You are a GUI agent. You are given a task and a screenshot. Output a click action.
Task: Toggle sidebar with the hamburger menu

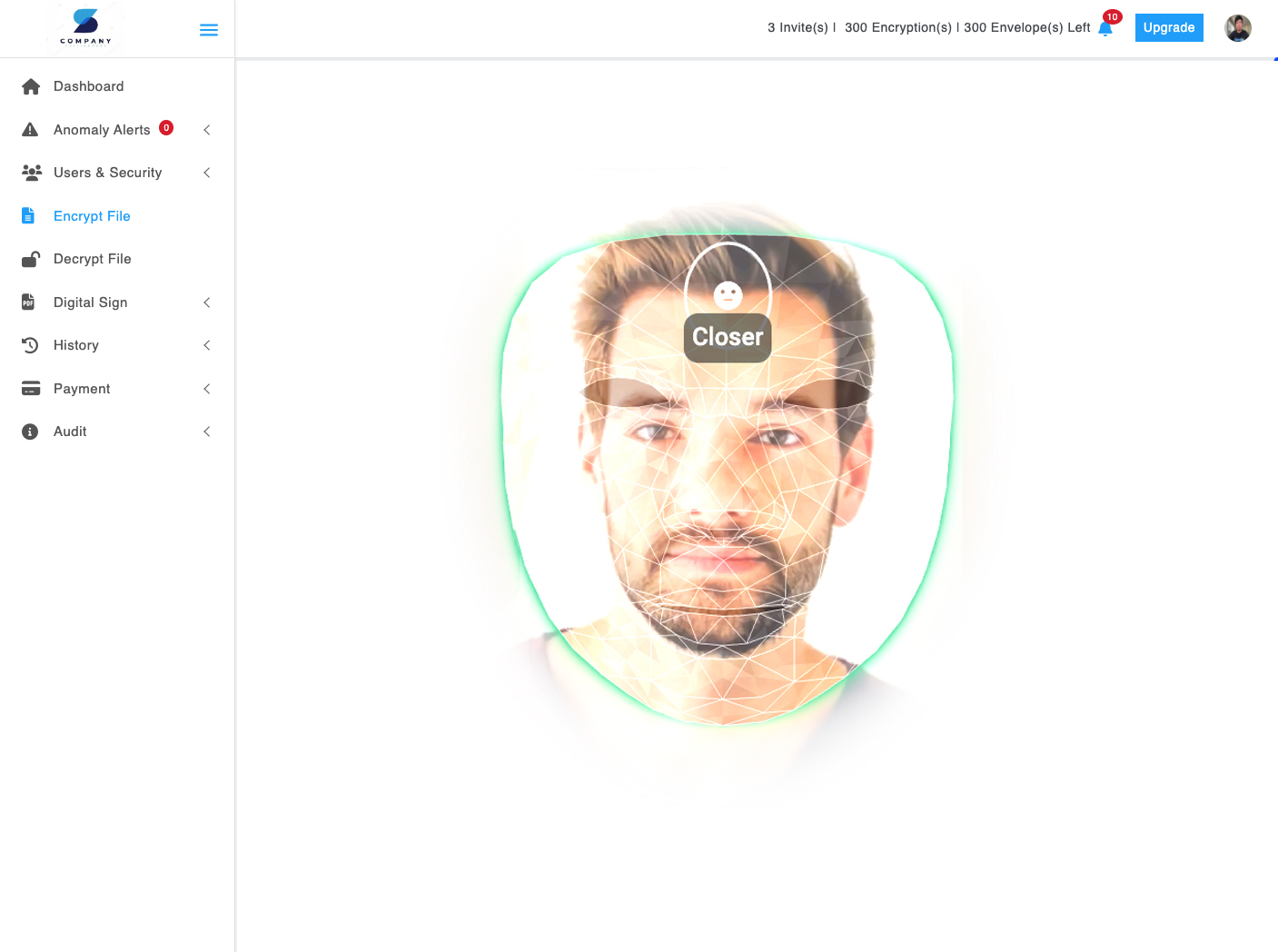(x=209, y=30)
